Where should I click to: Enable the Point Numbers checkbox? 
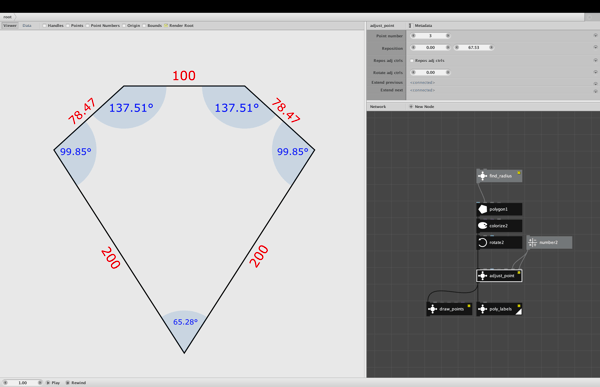point(87,26)
